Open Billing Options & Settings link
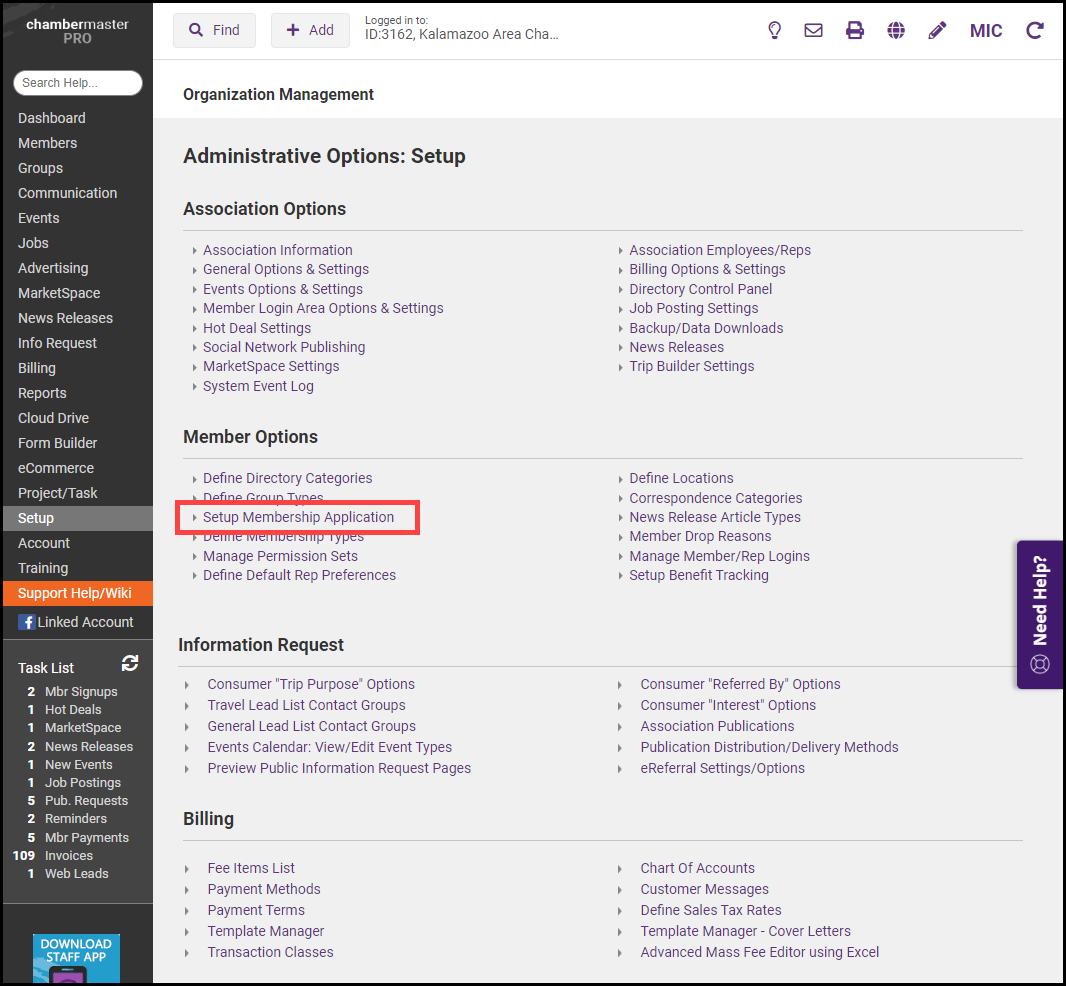 (707, 269)
